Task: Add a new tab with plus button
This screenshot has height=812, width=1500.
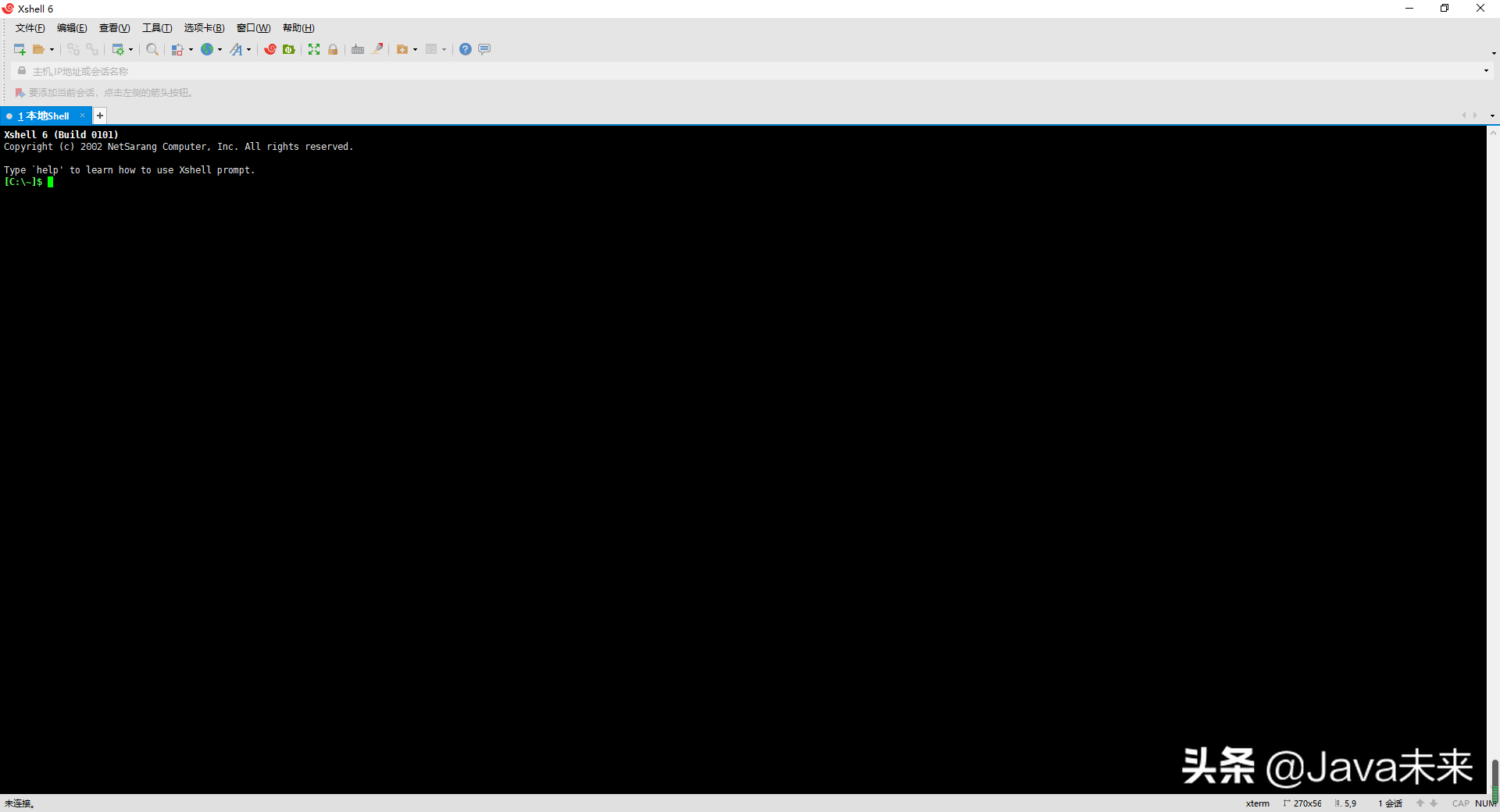Action: click(100, 116)
